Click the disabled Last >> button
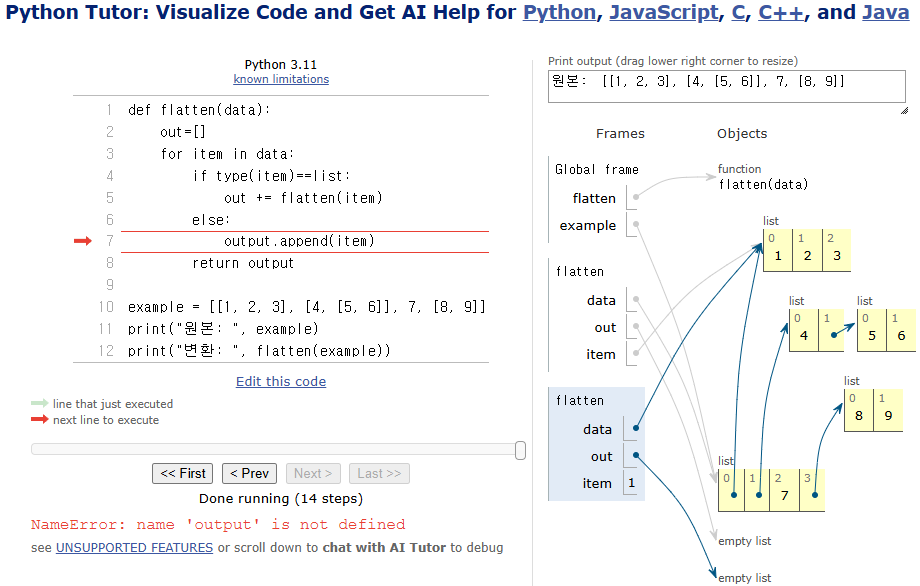The image size is (920, 586). pos(379,473)
